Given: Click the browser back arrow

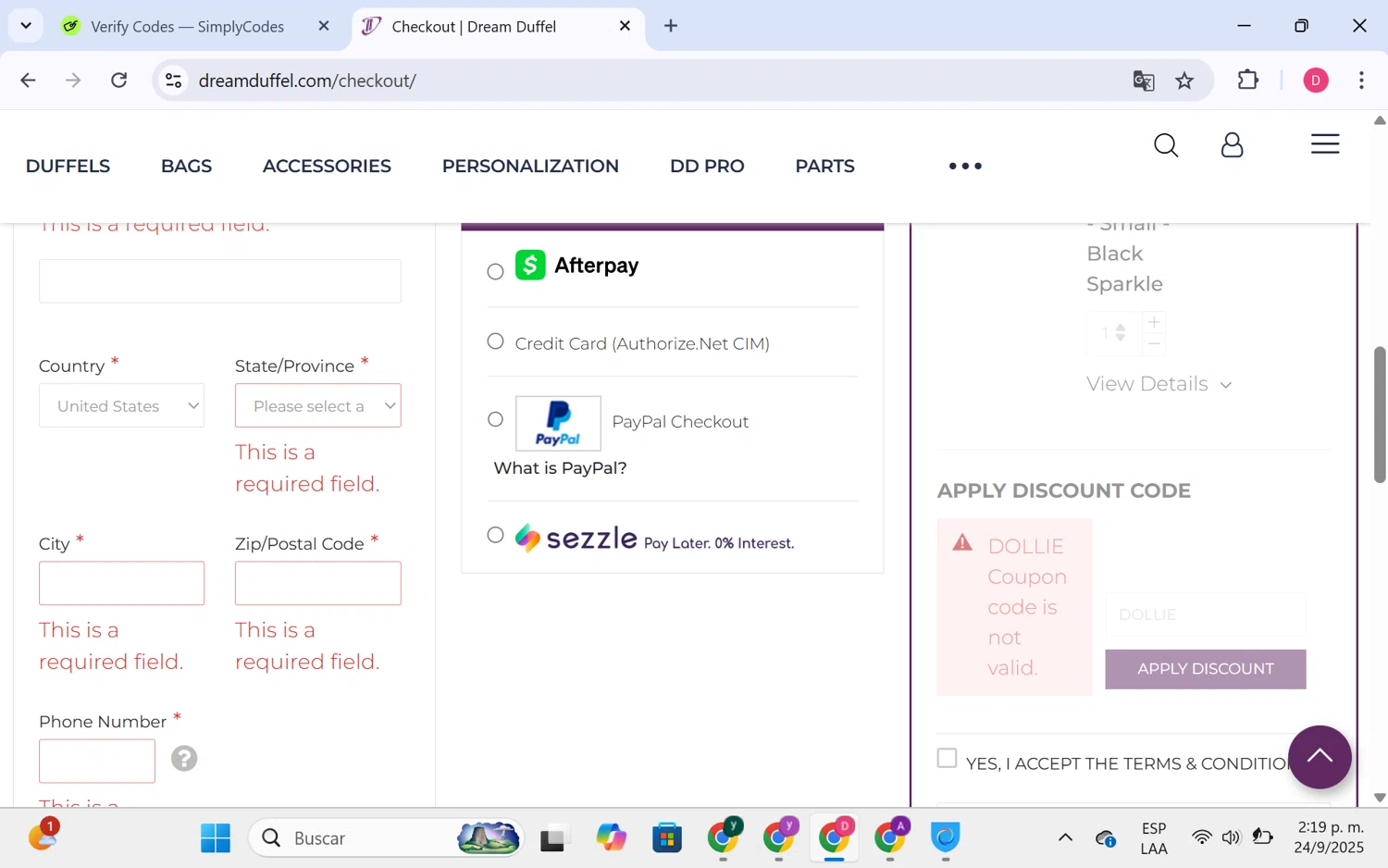Looking at the screenshot, I should pyautogui.click(x=28, y=81).
